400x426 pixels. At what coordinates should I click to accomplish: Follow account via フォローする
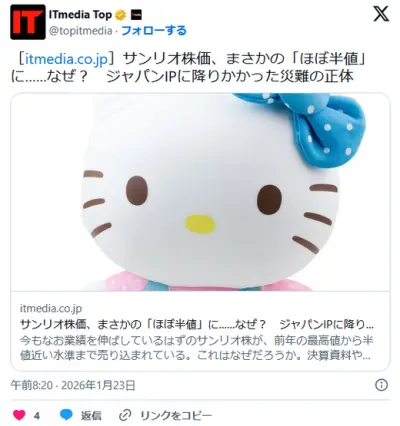[154, 31]
